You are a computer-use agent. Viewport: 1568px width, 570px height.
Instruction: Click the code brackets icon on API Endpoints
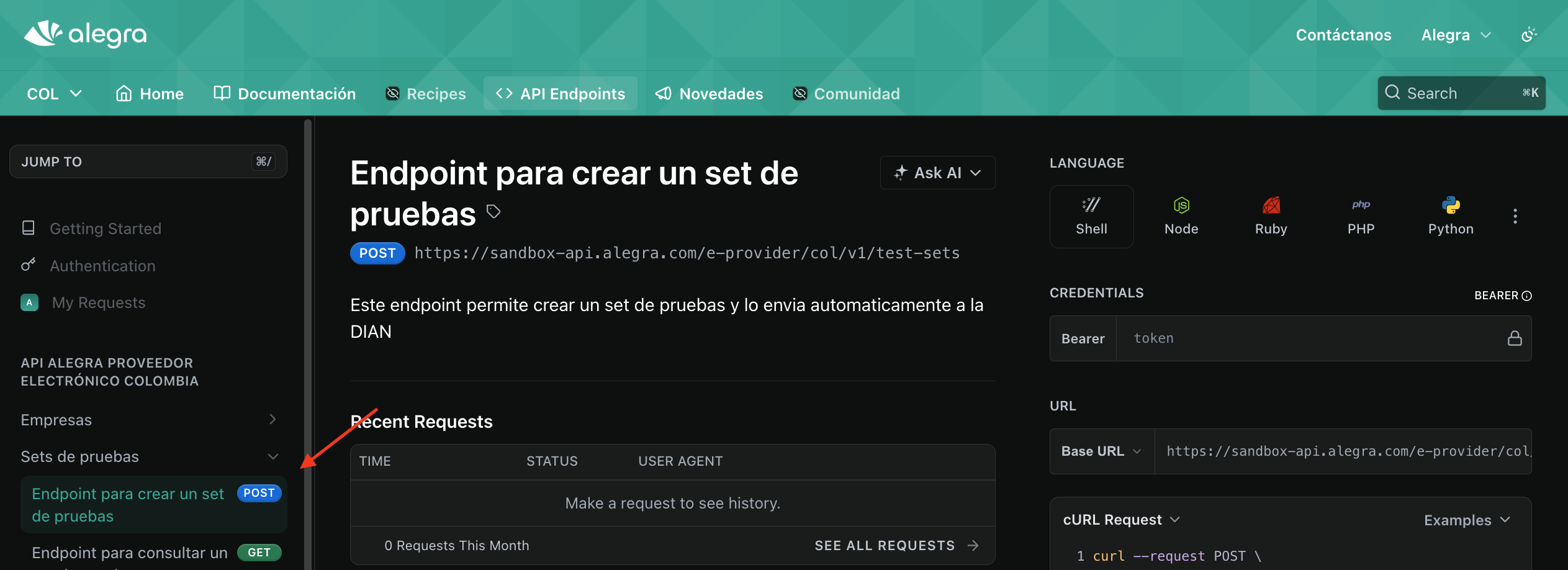(x=504, y=93)
